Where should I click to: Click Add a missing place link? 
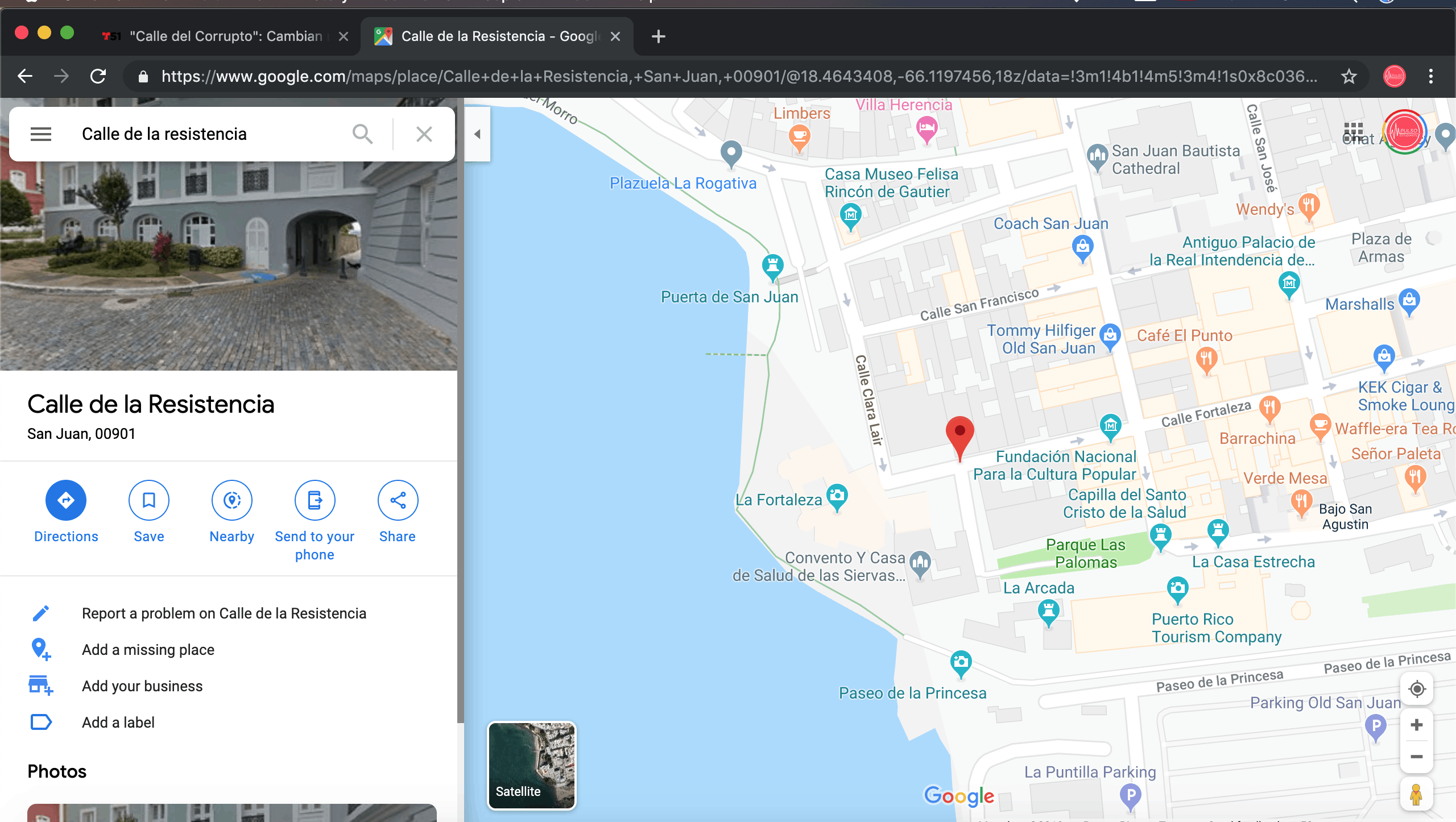pyautogui.click(x=147, y=649)
